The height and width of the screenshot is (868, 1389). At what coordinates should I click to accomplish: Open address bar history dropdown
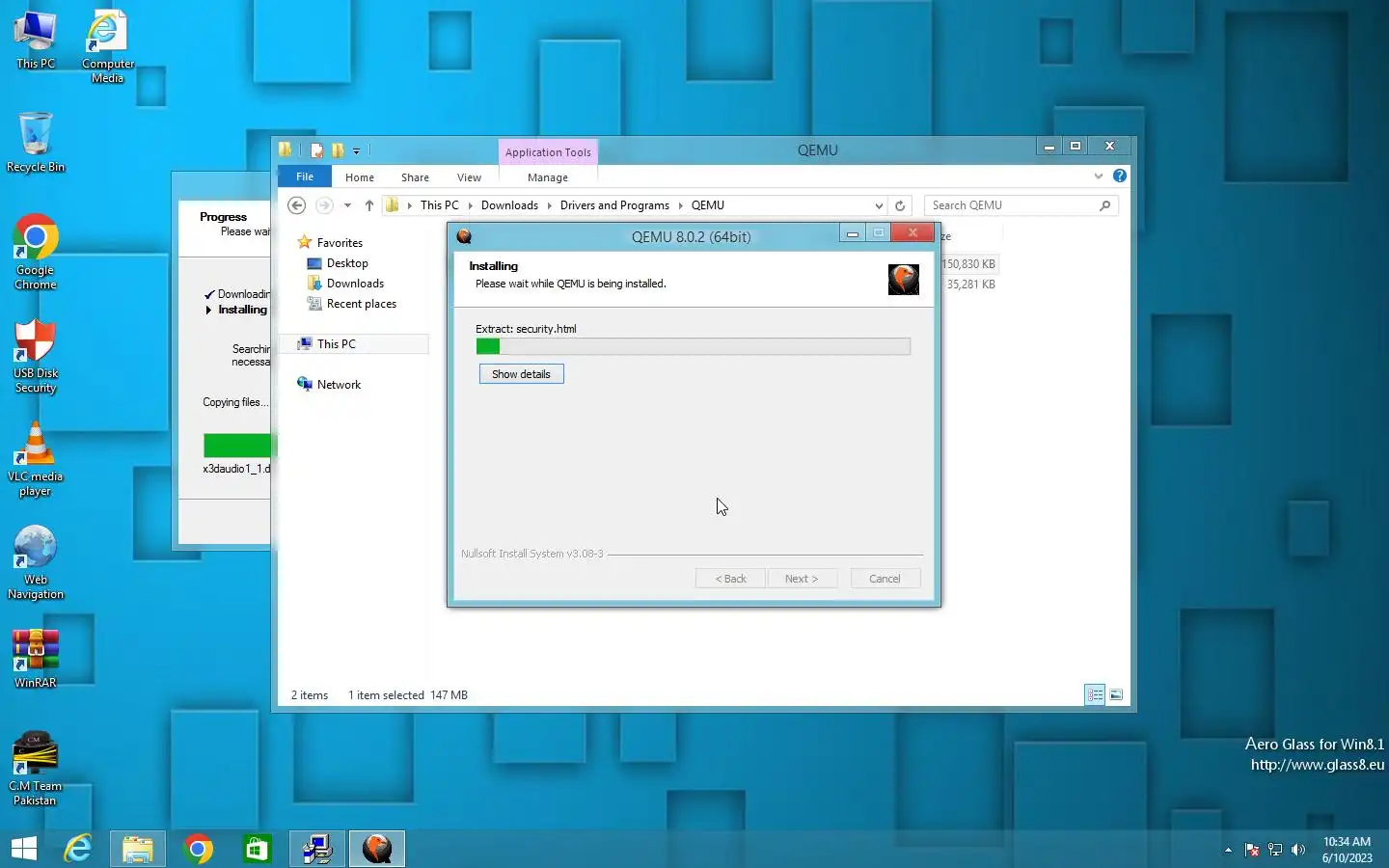point(879,205)
